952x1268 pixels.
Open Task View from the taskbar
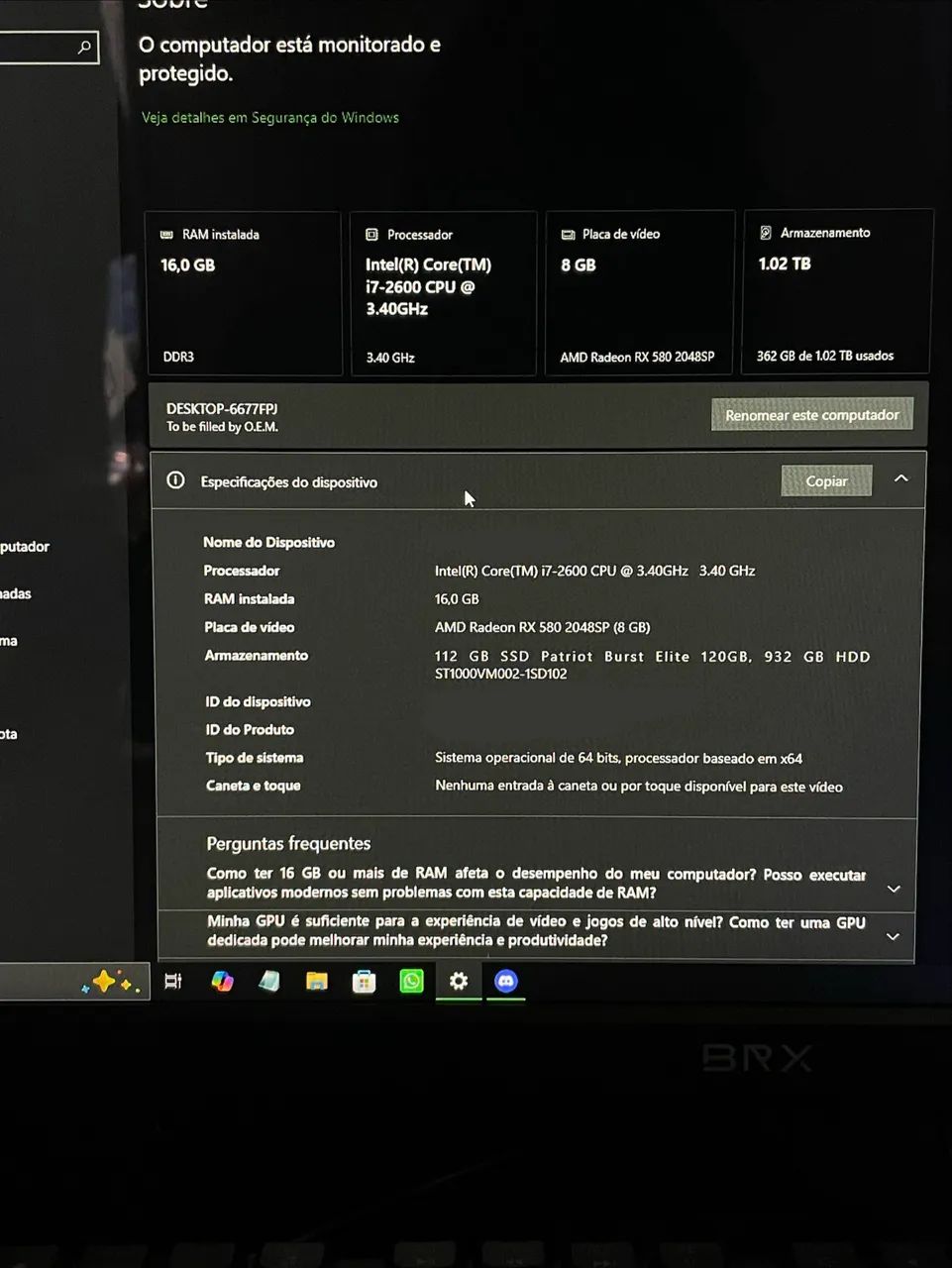173,982
